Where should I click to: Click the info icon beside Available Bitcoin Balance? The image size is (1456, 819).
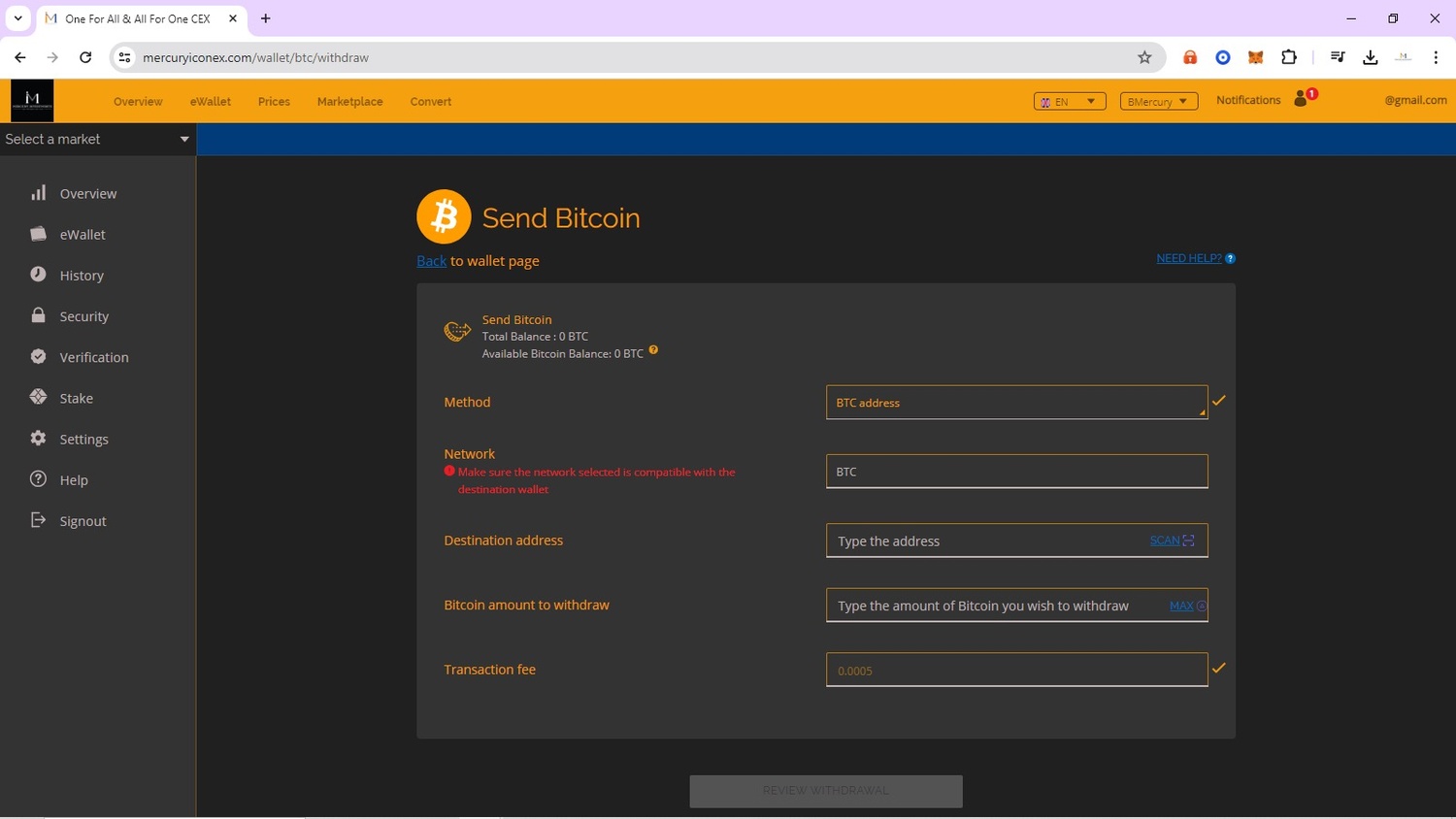[x=653, y=350]
